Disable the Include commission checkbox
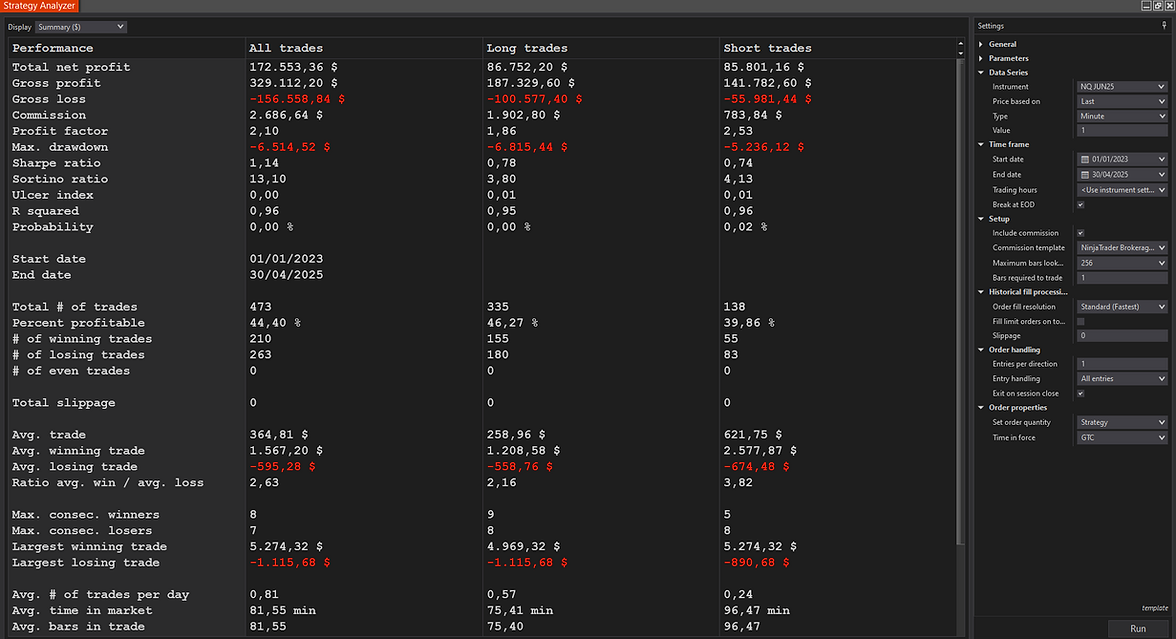Screen dimensions: 1176x639 coord(1081,233)
